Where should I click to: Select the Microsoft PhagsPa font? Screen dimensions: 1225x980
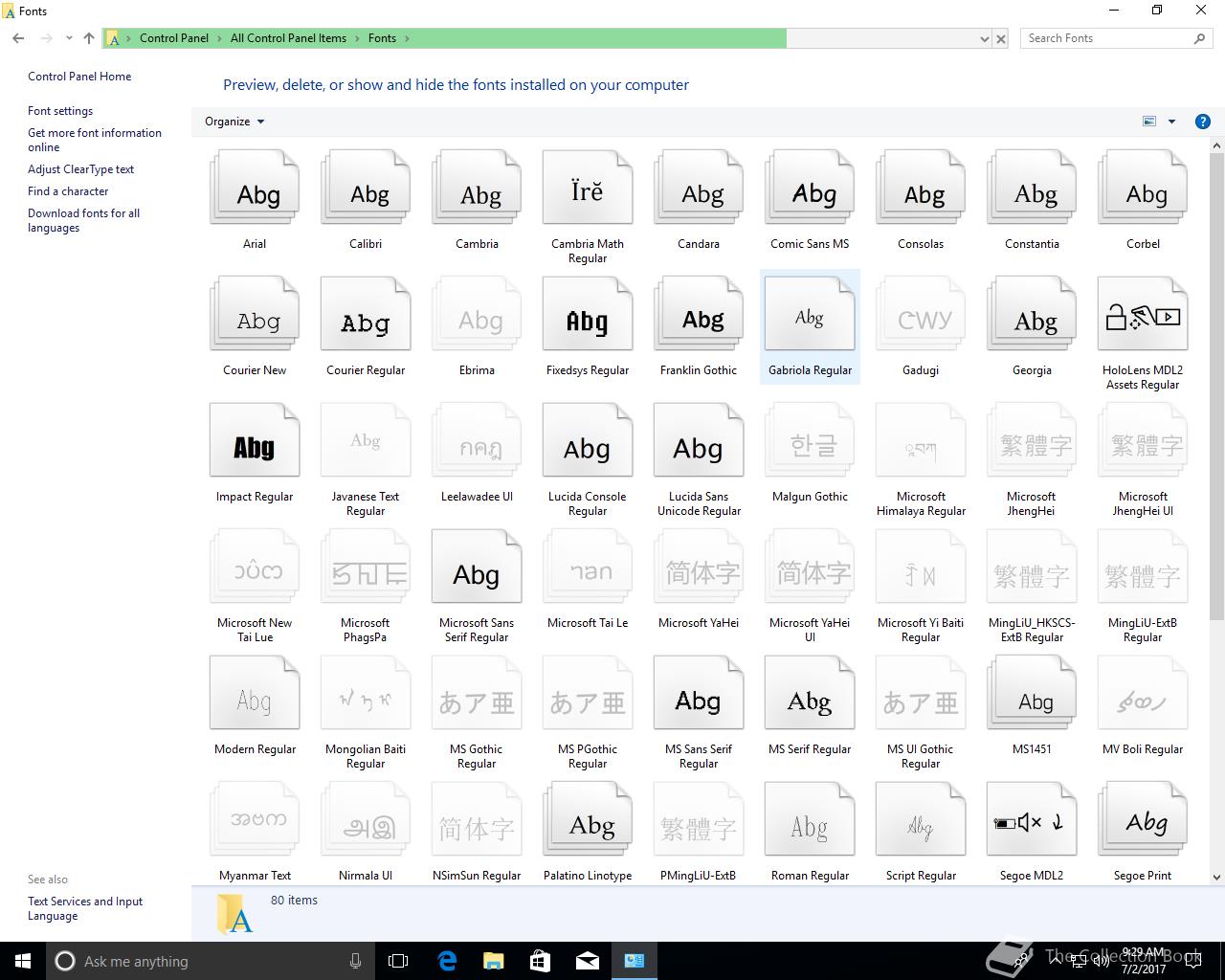(366, 586)
